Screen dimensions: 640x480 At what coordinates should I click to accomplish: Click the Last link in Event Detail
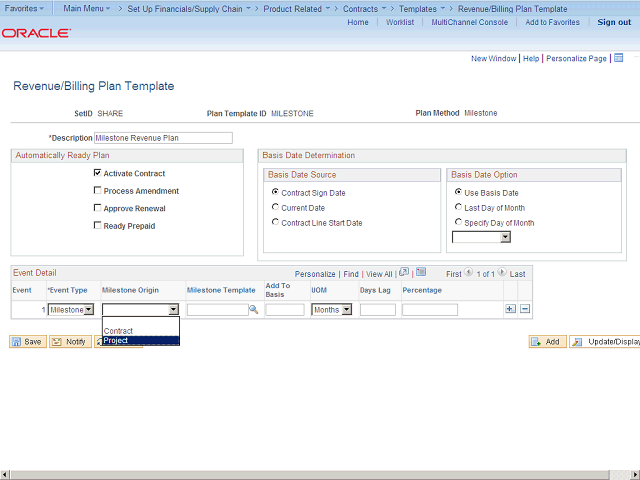click(x=517, y=274)
